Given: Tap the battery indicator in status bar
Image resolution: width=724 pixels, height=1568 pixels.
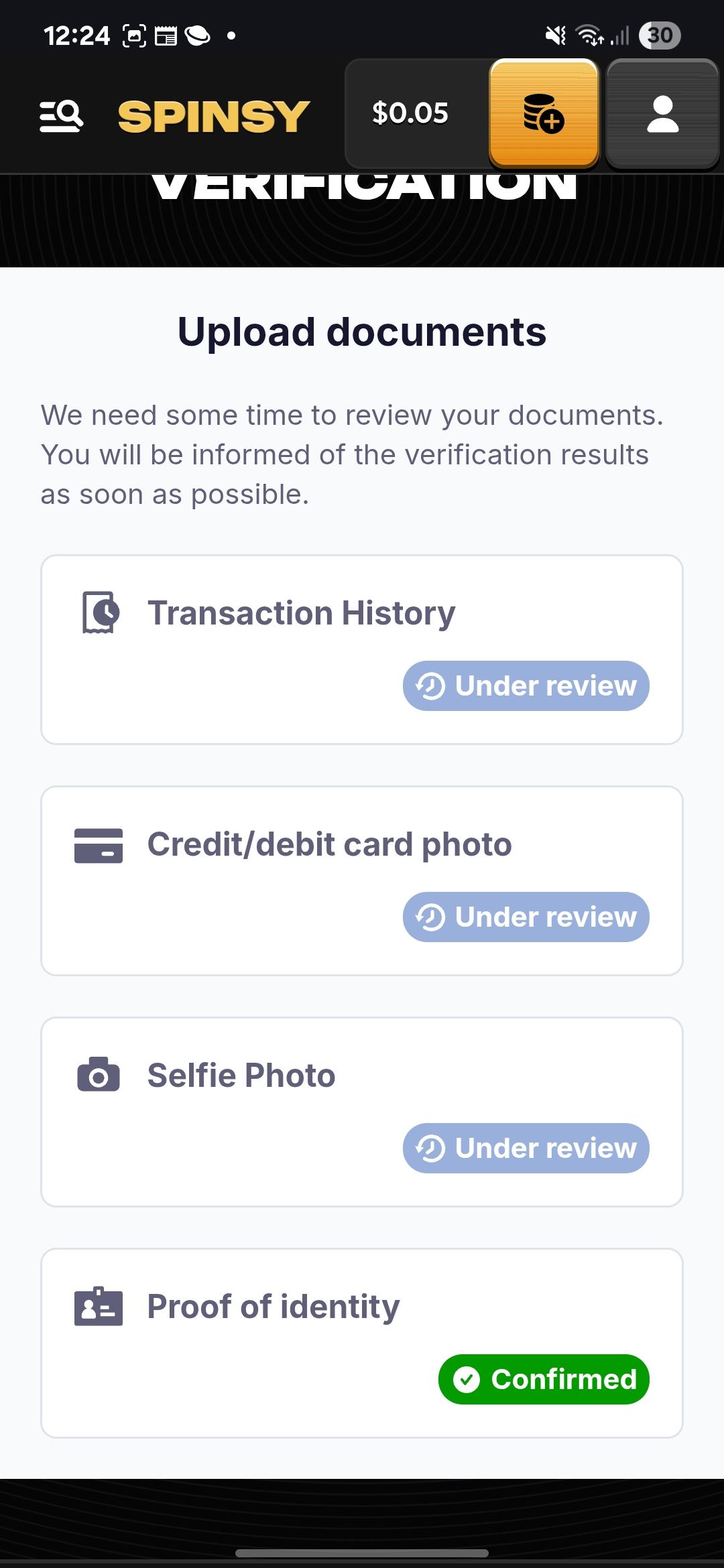Looking at the screenshot, I should [x=660, y=35].
